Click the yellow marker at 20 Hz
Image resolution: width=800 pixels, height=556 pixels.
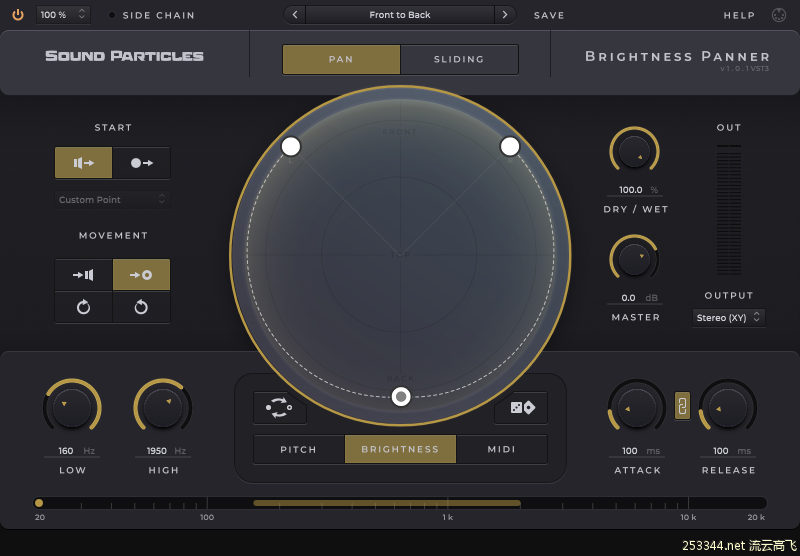pyautogui.click(x=39, y=503)
